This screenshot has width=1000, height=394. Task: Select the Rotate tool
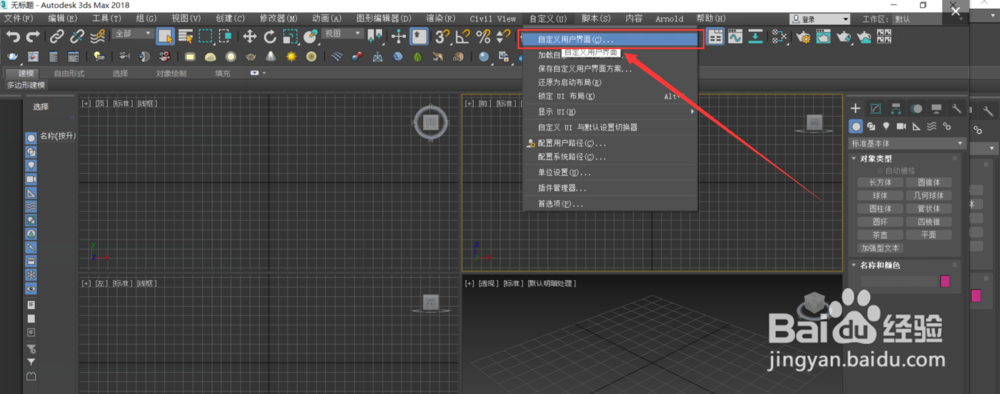coord(270,37)
